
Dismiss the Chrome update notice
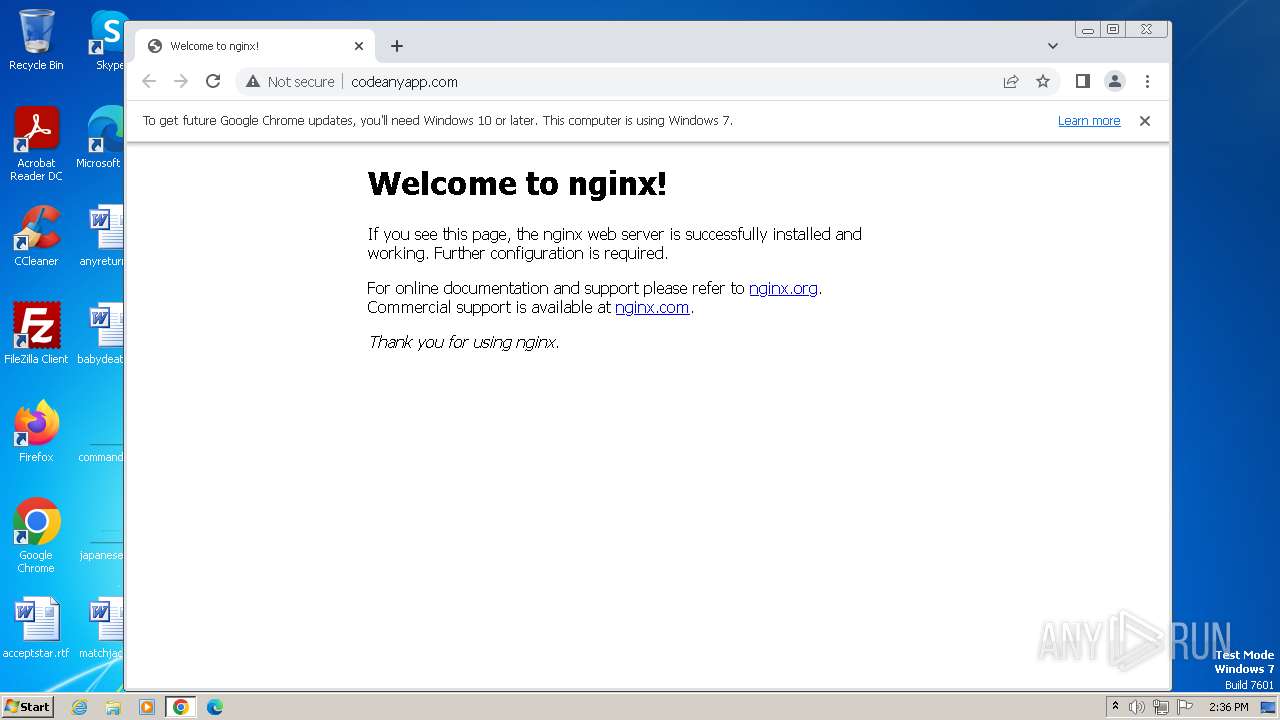(x=1145, y=121)
